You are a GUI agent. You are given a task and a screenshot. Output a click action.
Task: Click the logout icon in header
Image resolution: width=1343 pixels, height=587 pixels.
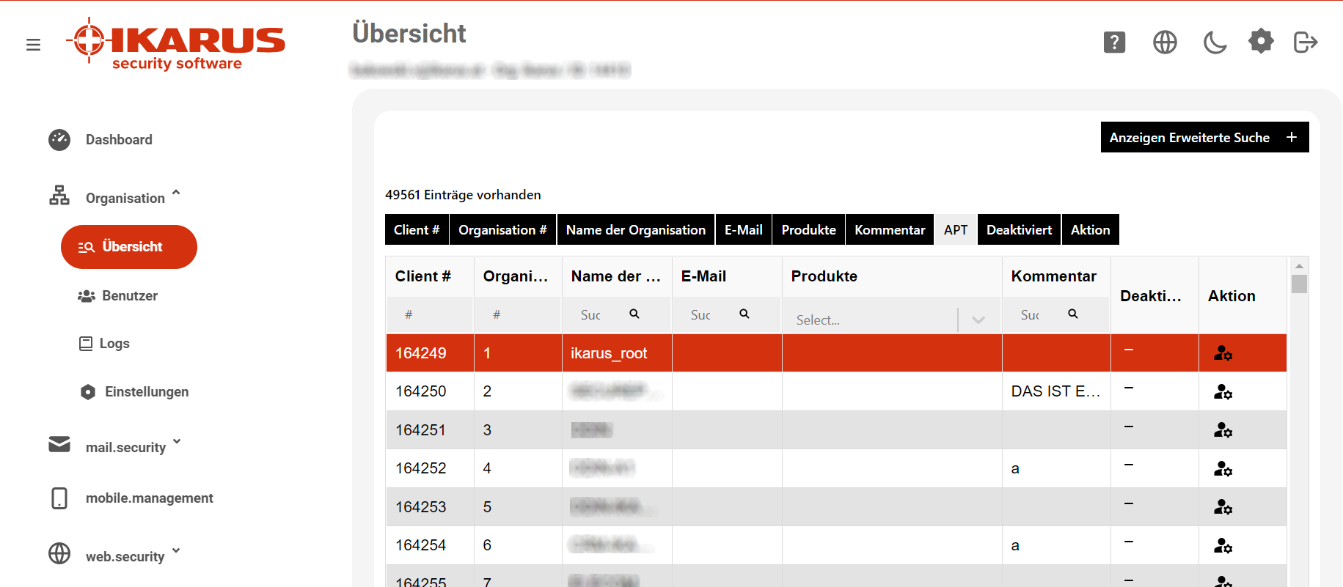1305,42
